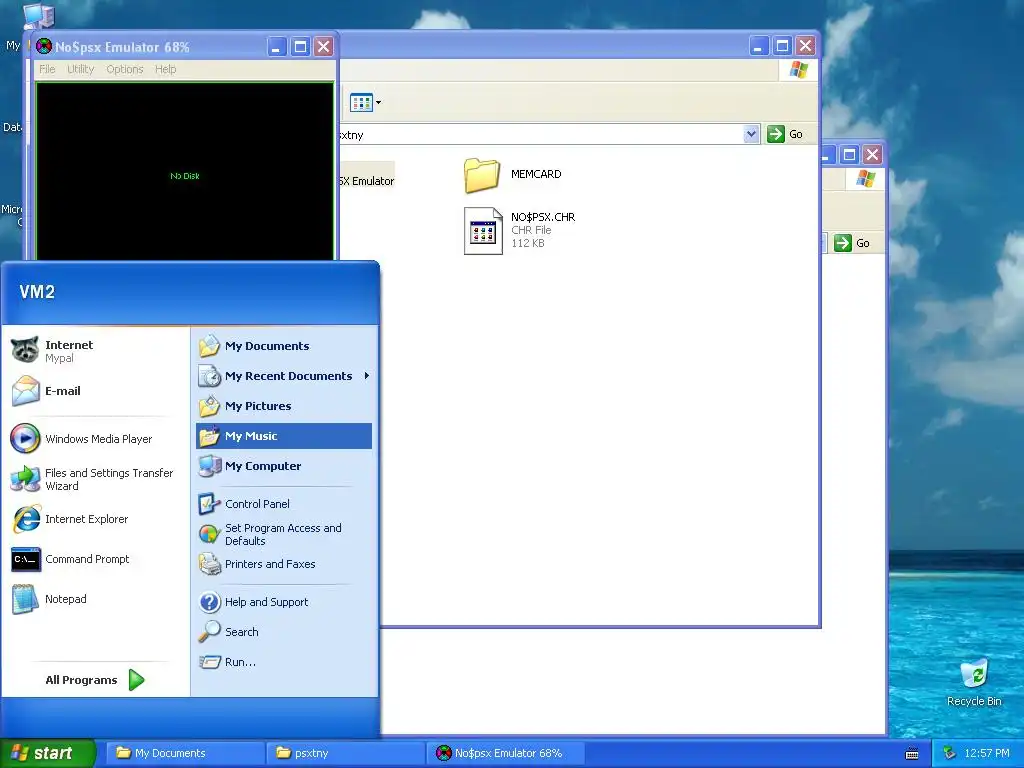Open My Computer from Start menu
The image size is (1024, 768).
(283, 466)
